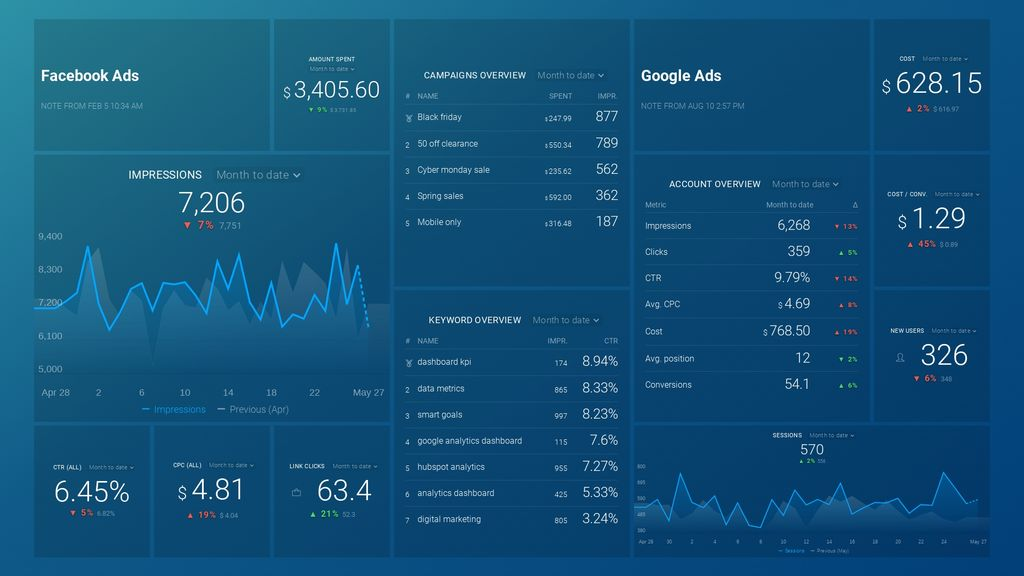
Task: Select the digital marketing keyword row
Action: tap(511, 519)
